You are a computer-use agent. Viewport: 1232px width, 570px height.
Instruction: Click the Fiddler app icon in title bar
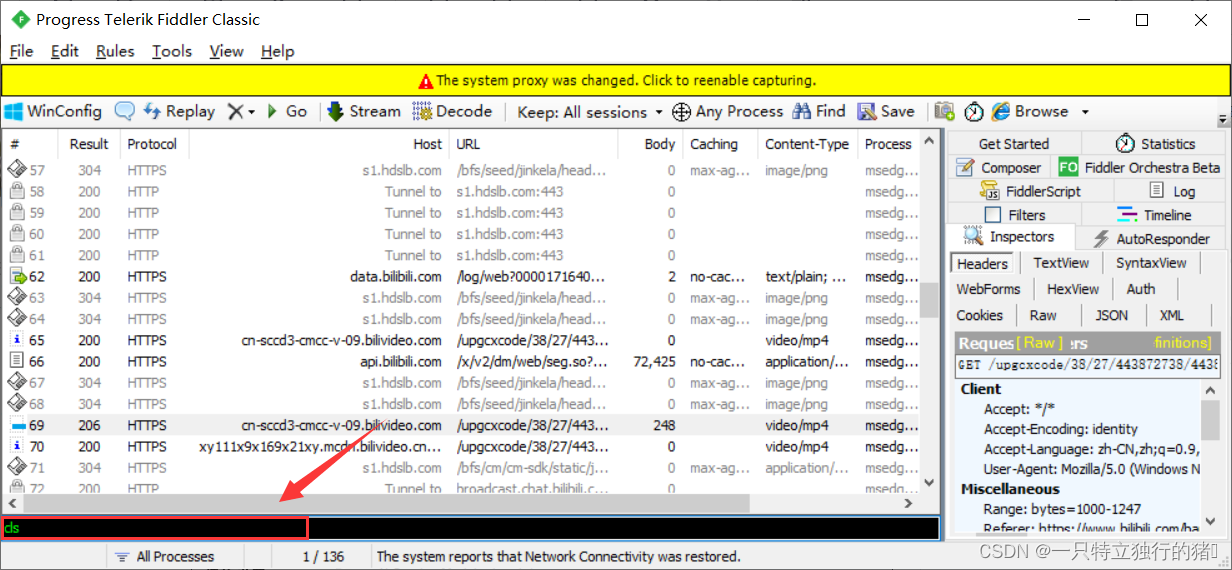[x=19, y=19]
